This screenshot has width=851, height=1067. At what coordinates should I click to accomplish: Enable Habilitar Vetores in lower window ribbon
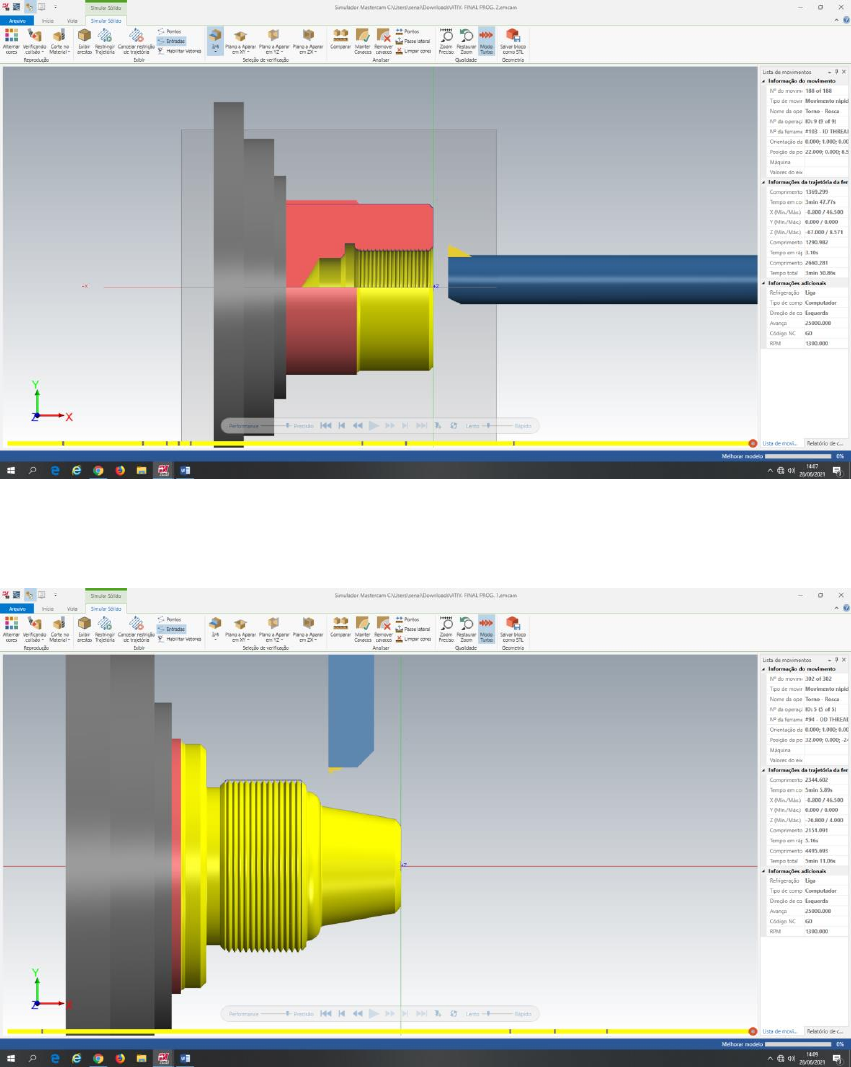point(176,638)
